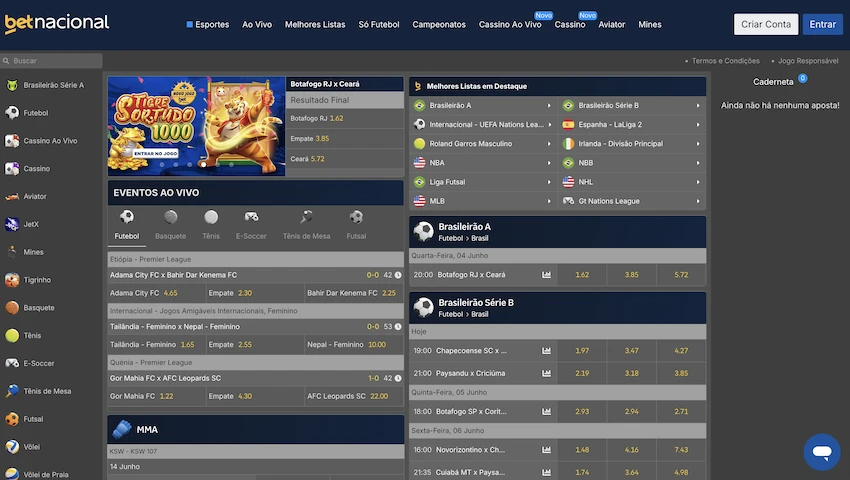Expand Roland Garros Masculino list arrow
The image size is (850, 480).
[x=549, y=144]
